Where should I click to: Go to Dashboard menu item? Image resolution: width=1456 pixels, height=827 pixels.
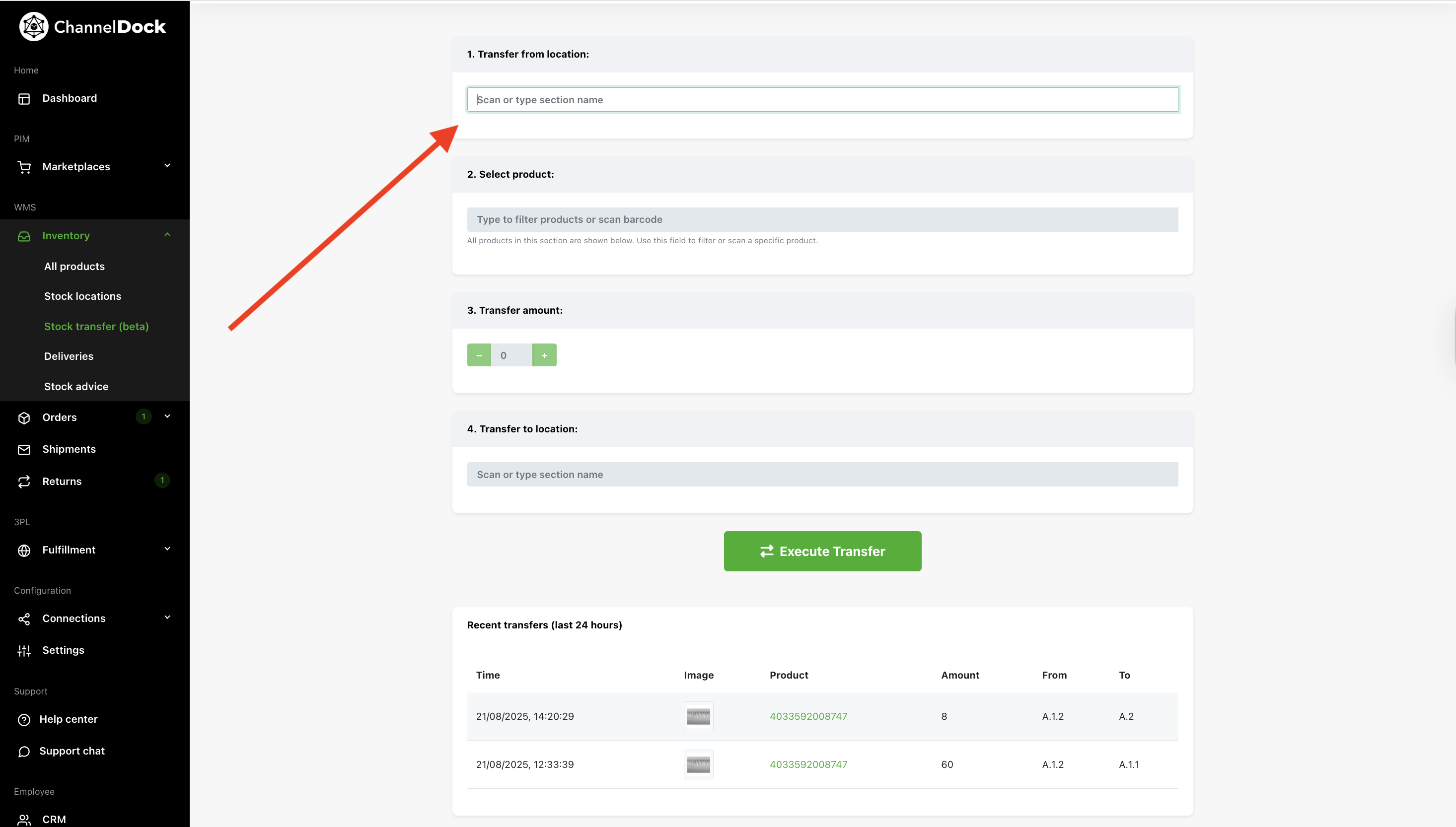pos(70,98)
